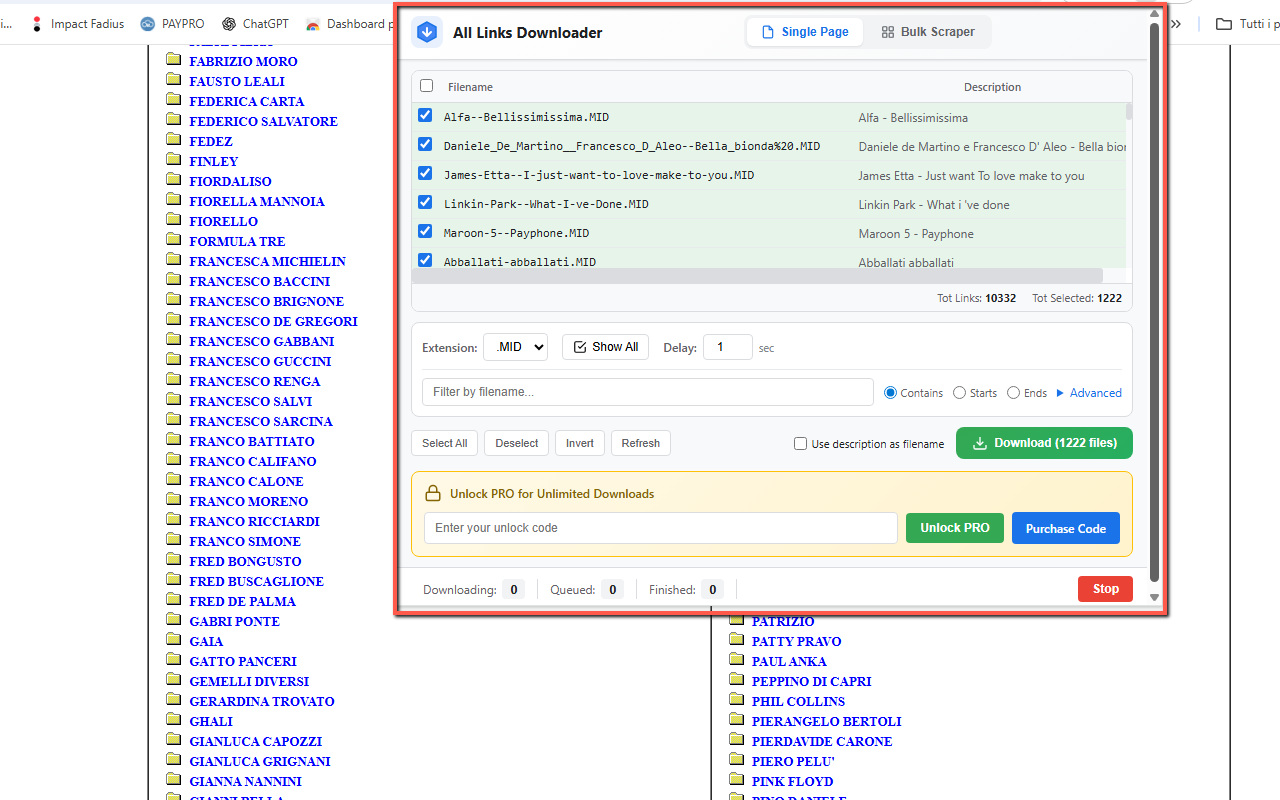The height and width of the screenshot is (800, 1280).
Task: Enable Use description as filename
Action: pos(800,444)
